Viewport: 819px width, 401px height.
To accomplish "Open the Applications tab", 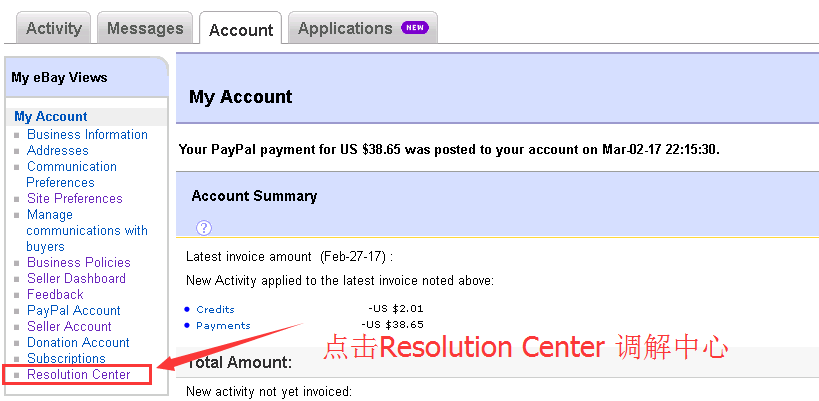I will point(345,28).
